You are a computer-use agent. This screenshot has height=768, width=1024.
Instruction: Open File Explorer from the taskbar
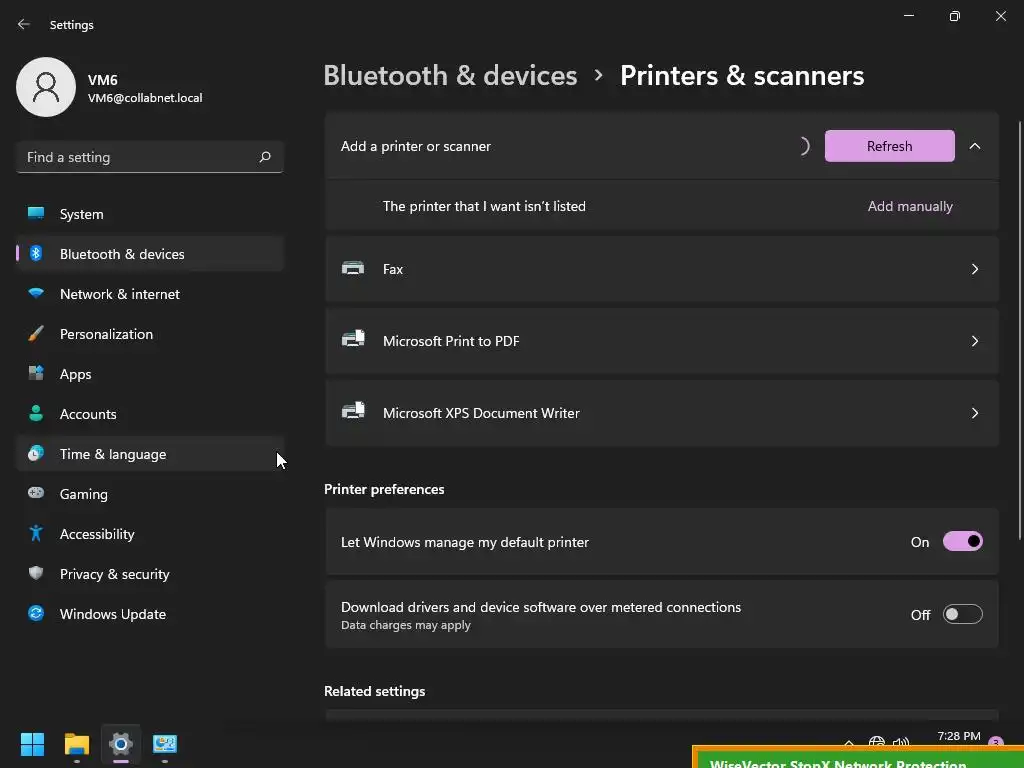click(77, 744)
